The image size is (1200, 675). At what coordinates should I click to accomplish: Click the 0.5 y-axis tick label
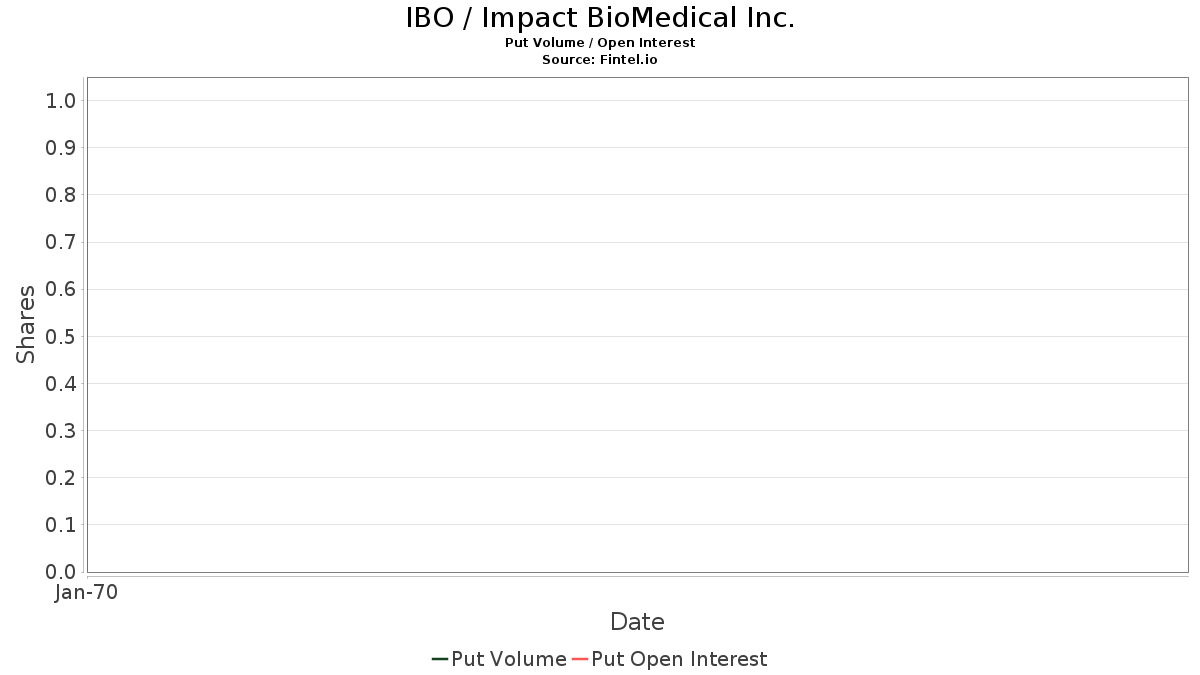point(61,336)
